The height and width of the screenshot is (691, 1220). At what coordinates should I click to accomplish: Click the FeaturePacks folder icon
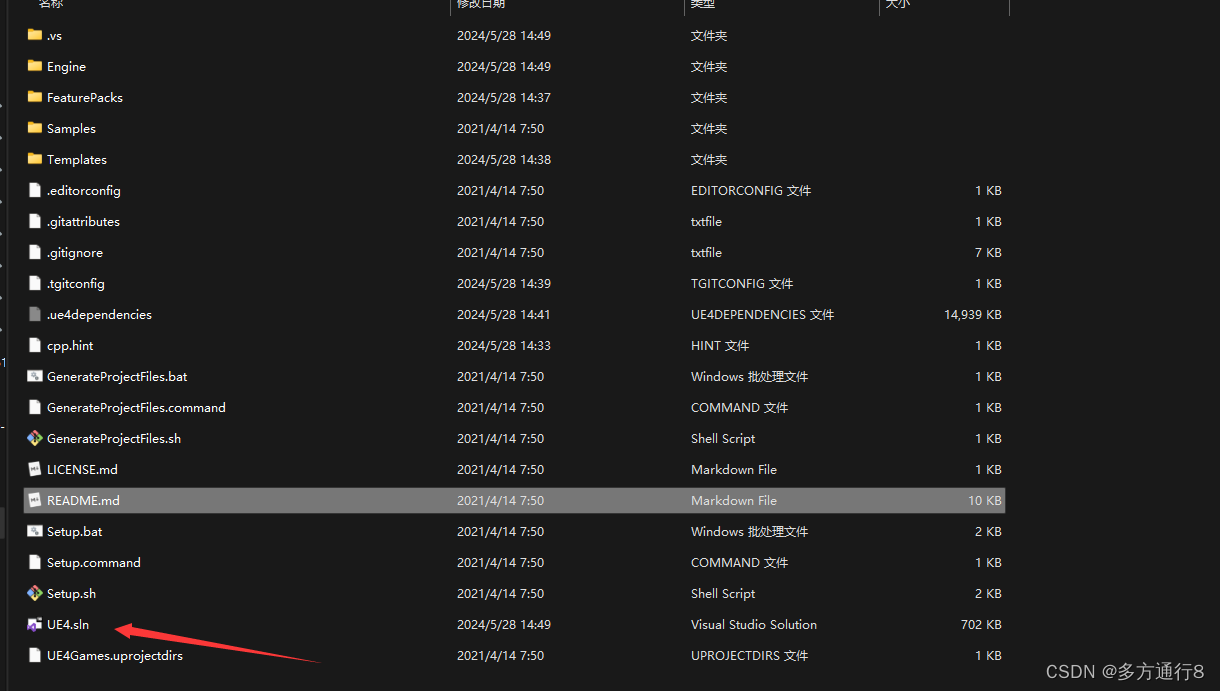tap(35, 97)
